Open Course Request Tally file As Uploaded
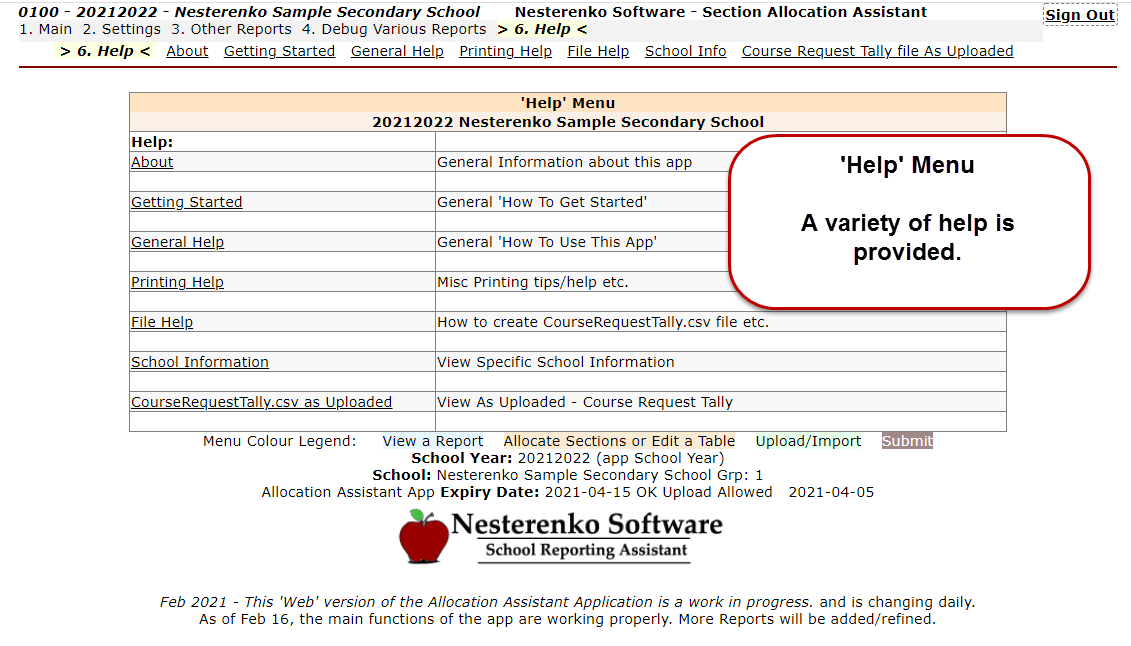Screen dimensions: 1131x646 [877, 51]
